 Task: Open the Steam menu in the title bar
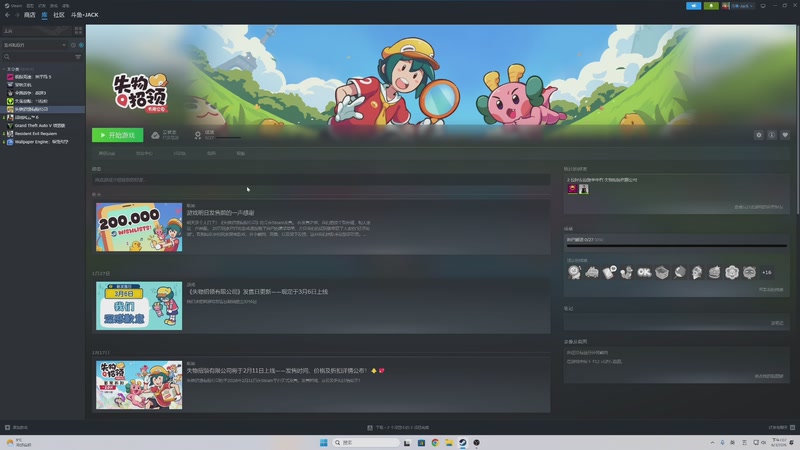tap(14, 6)
